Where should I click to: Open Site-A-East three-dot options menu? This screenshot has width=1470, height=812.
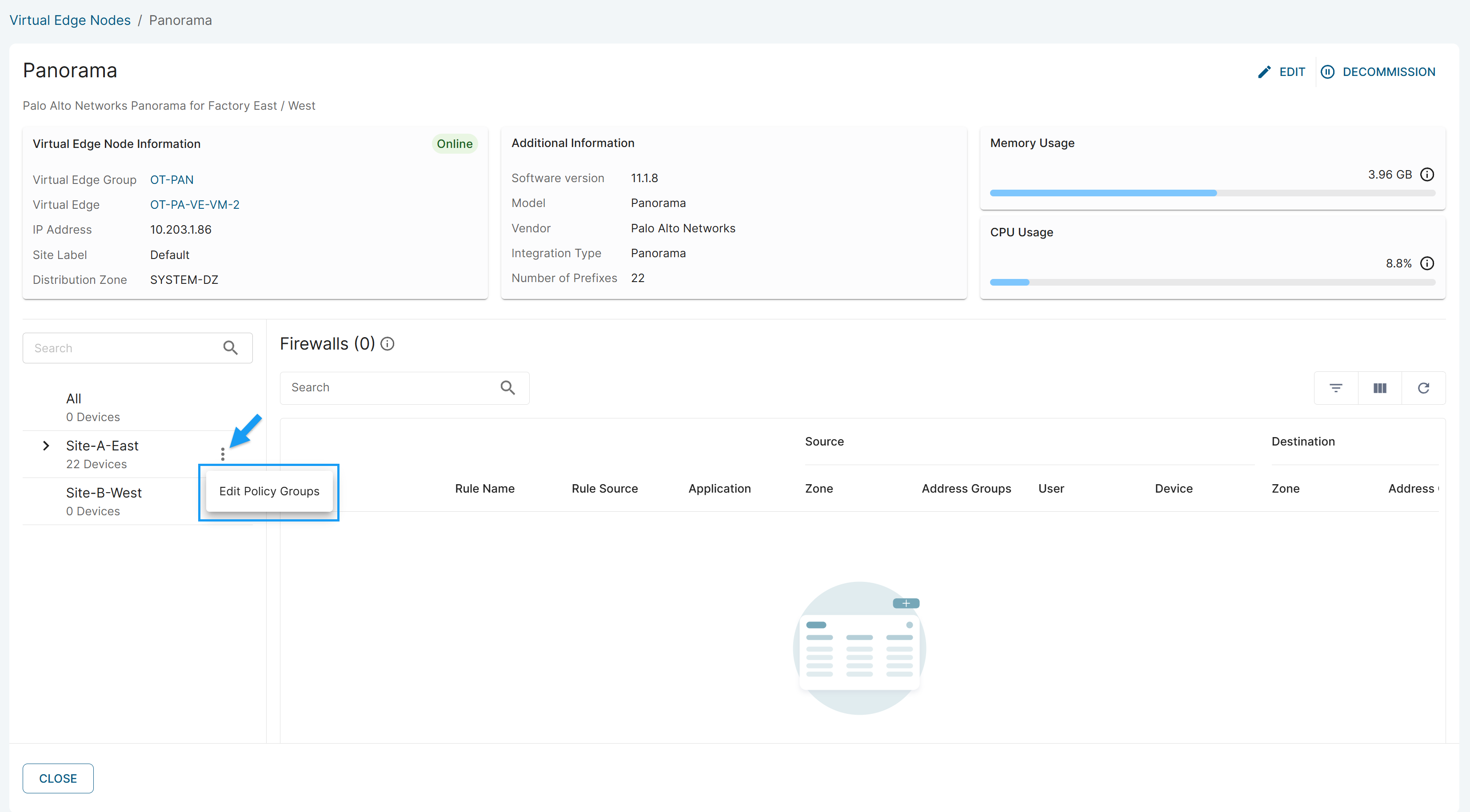(x=223, y=454)
